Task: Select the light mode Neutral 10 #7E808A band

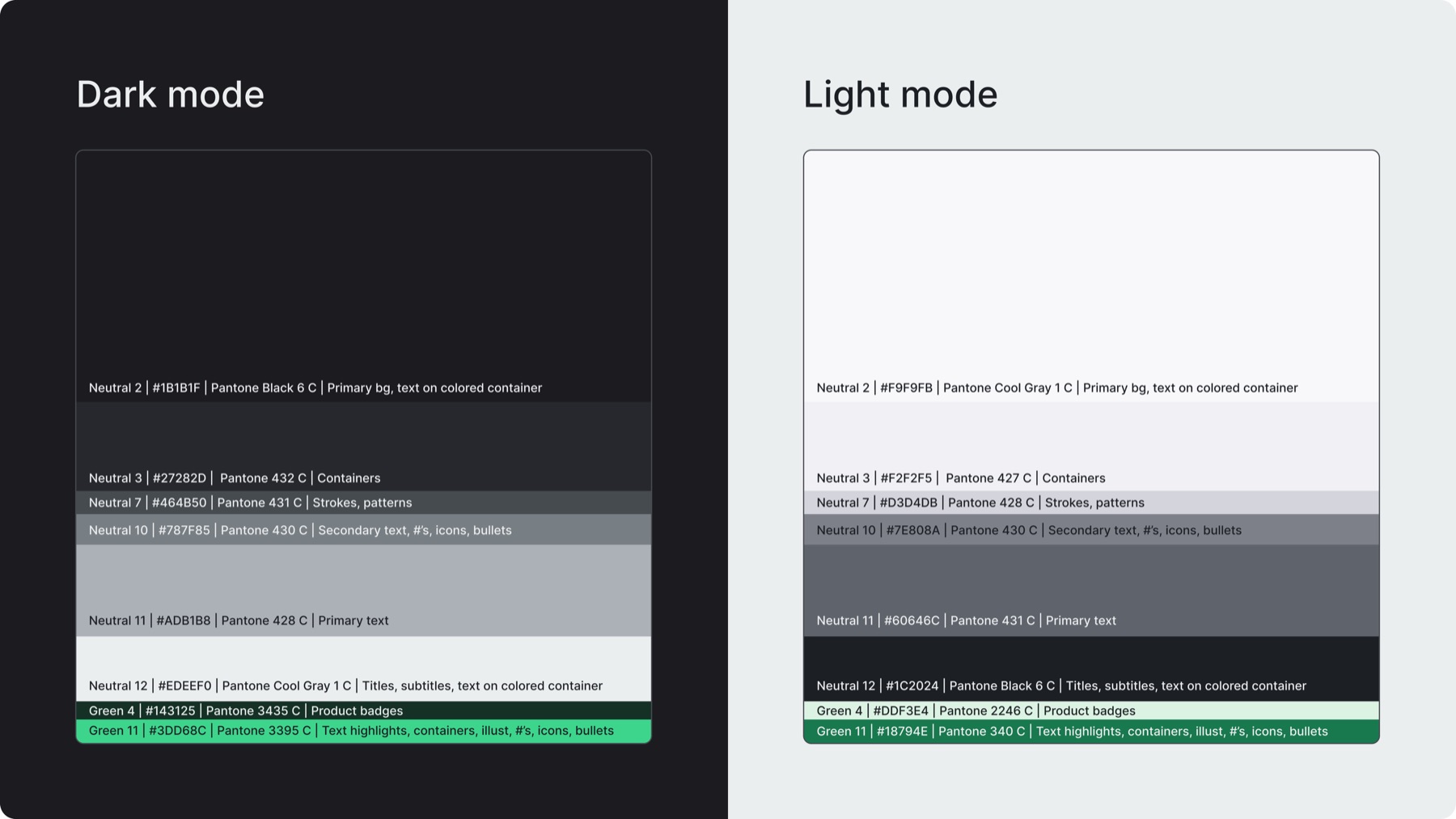Action: [x=1091, y=530]
